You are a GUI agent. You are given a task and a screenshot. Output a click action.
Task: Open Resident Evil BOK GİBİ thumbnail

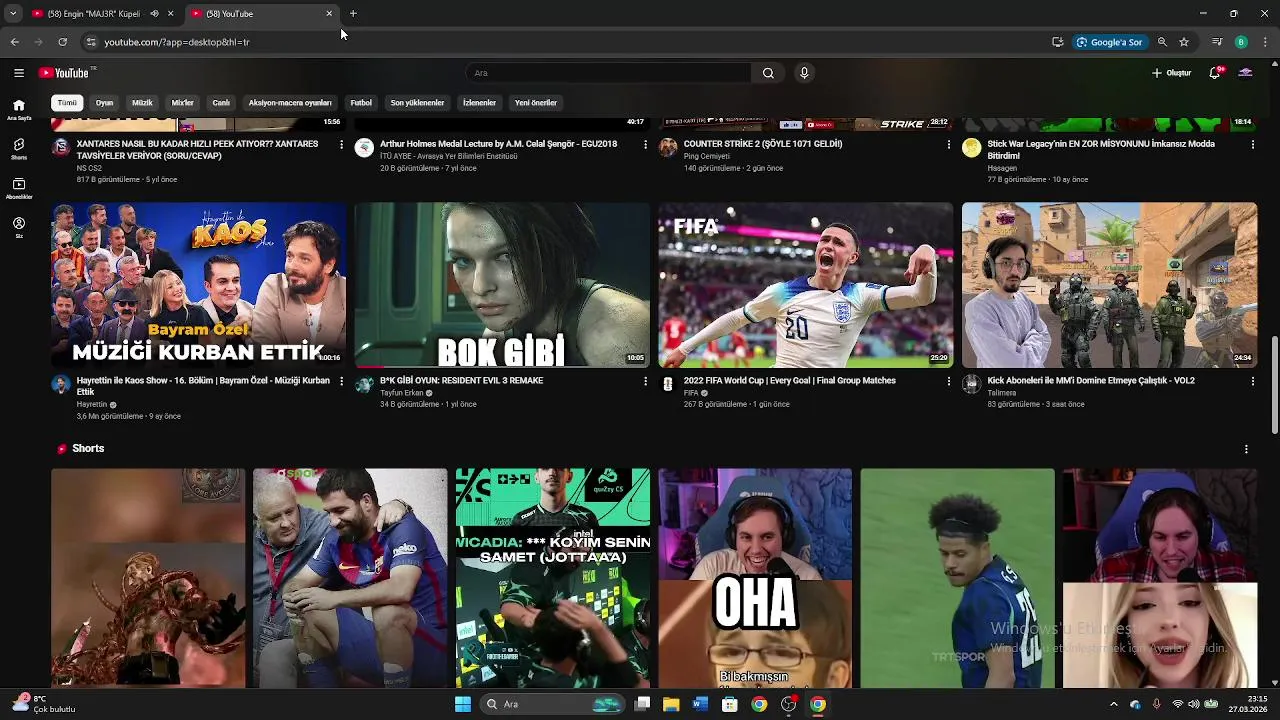tap(502, 285)
